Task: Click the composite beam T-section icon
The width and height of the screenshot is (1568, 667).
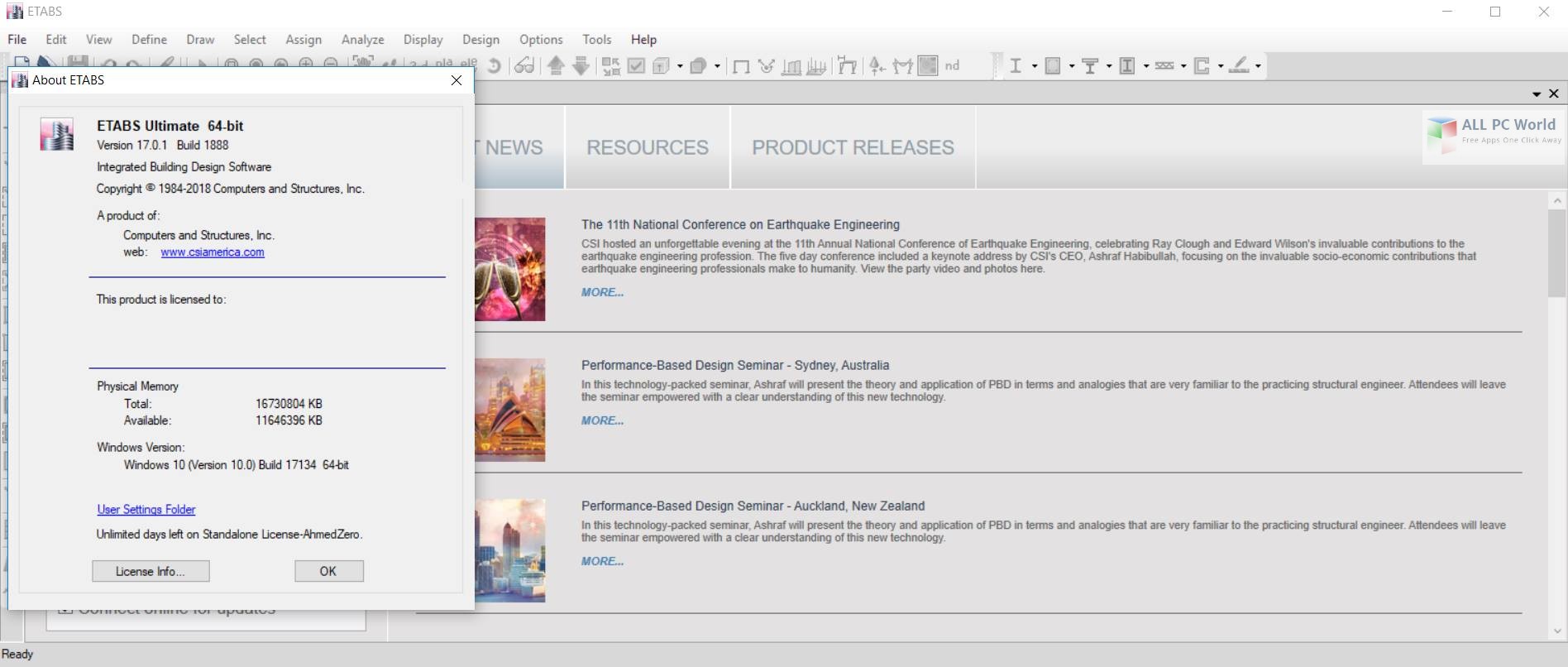Action: coord(1090,66)
